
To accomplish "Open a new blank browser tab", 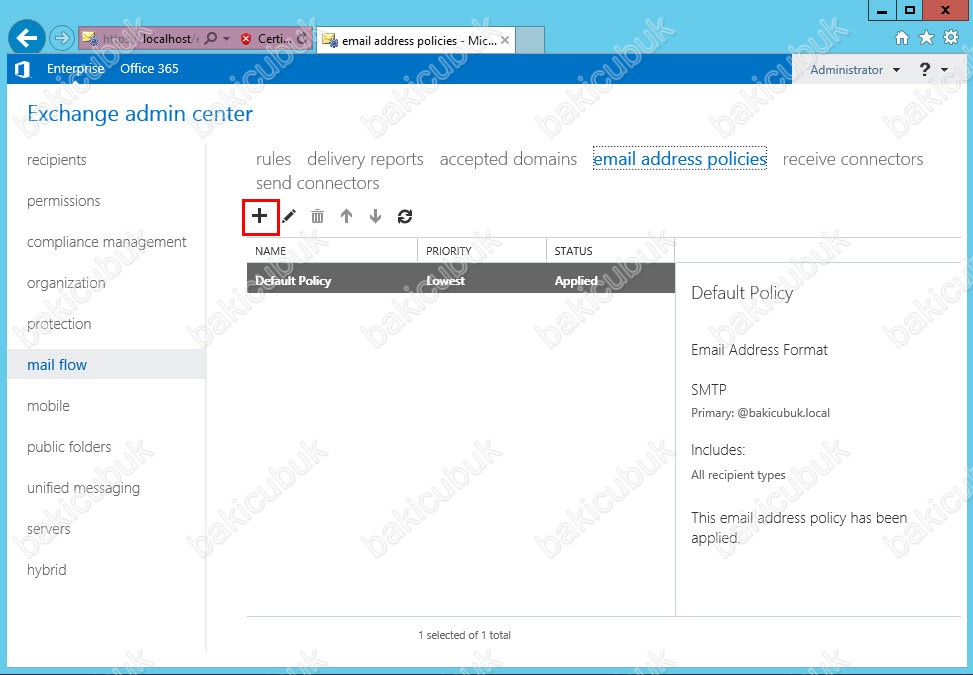I will click(x=530, y=40).
